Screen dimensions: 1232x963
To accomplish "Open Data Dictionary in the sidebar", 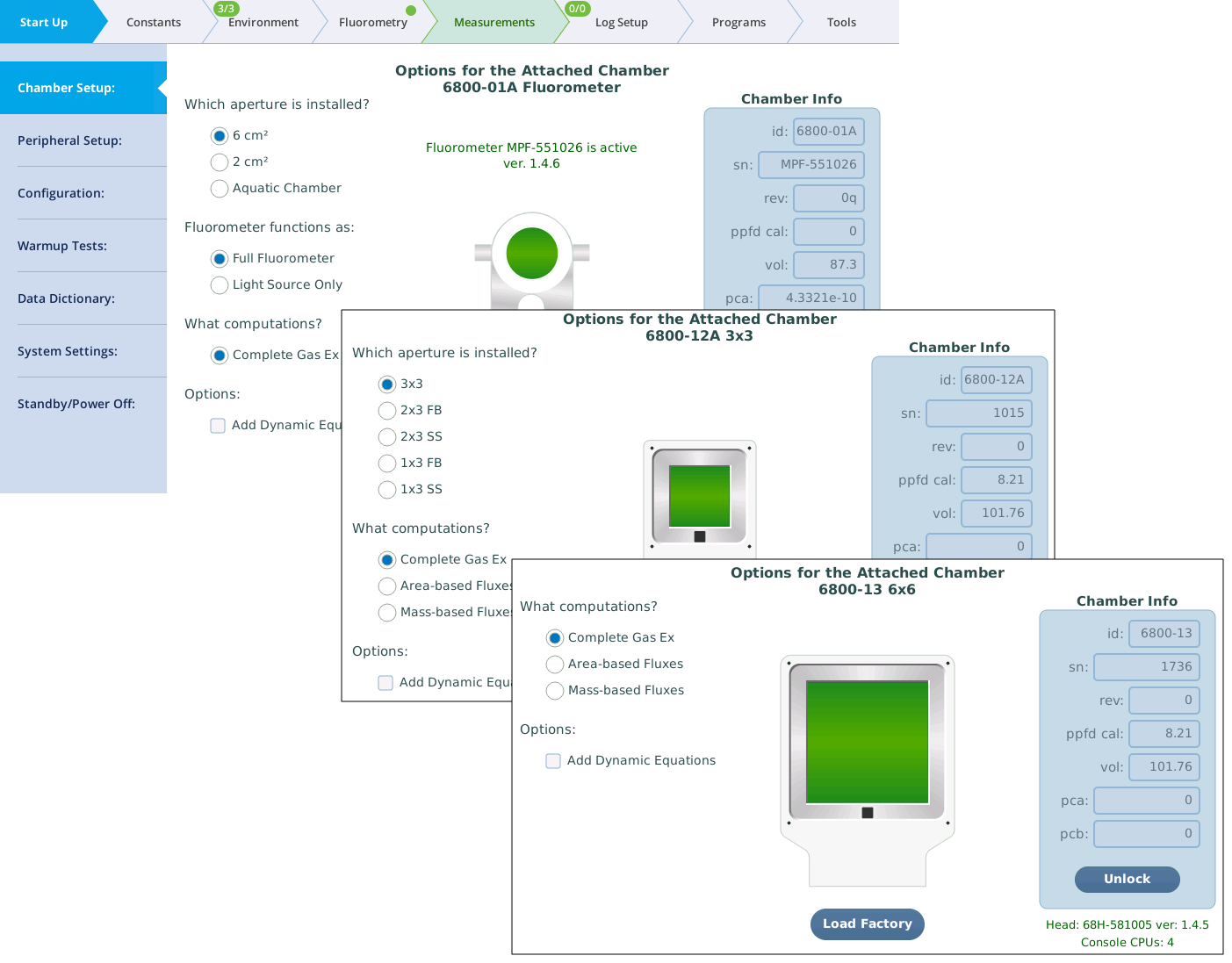I will coord(83,298).
